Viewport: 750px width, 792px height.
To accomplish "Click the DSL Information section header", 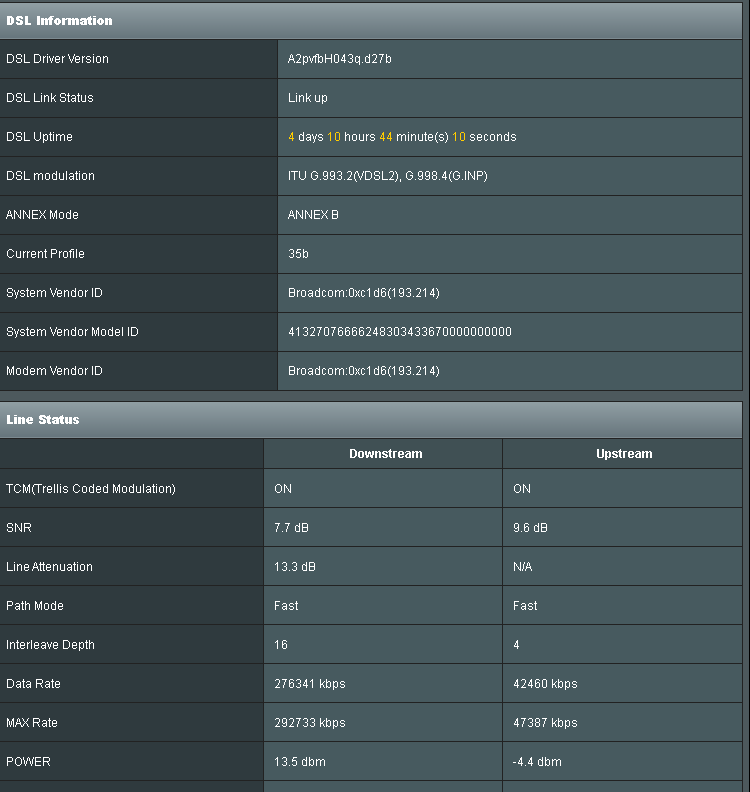I will point(59,21).
